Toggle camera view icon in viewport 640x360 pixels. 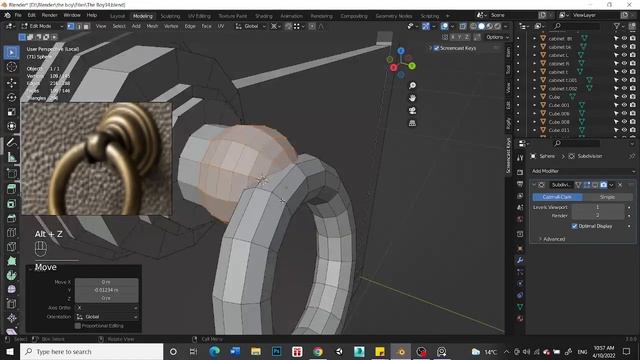coord(412,111)
